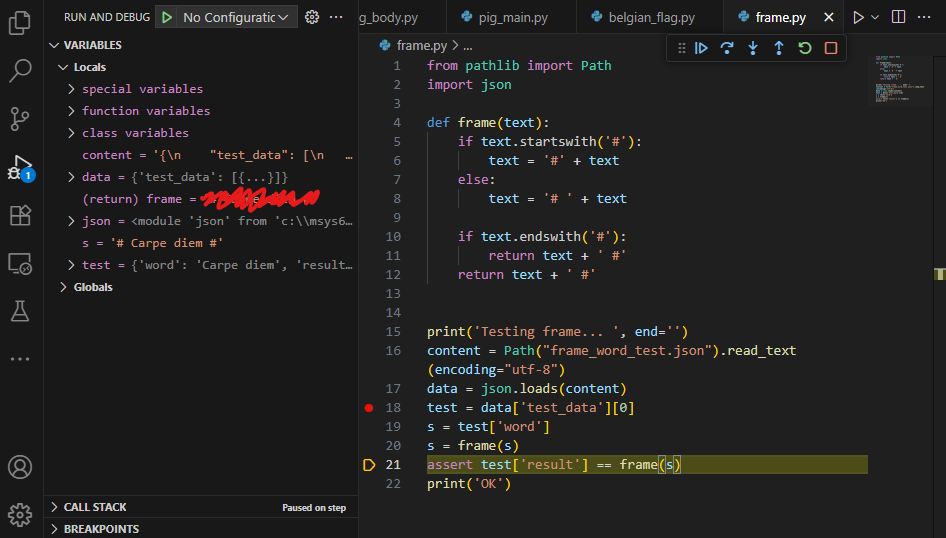The width and height of the screenshot is (946, 538).
Task: Expand the BREAKPOINTS section
Action: [x=54, y=529]
